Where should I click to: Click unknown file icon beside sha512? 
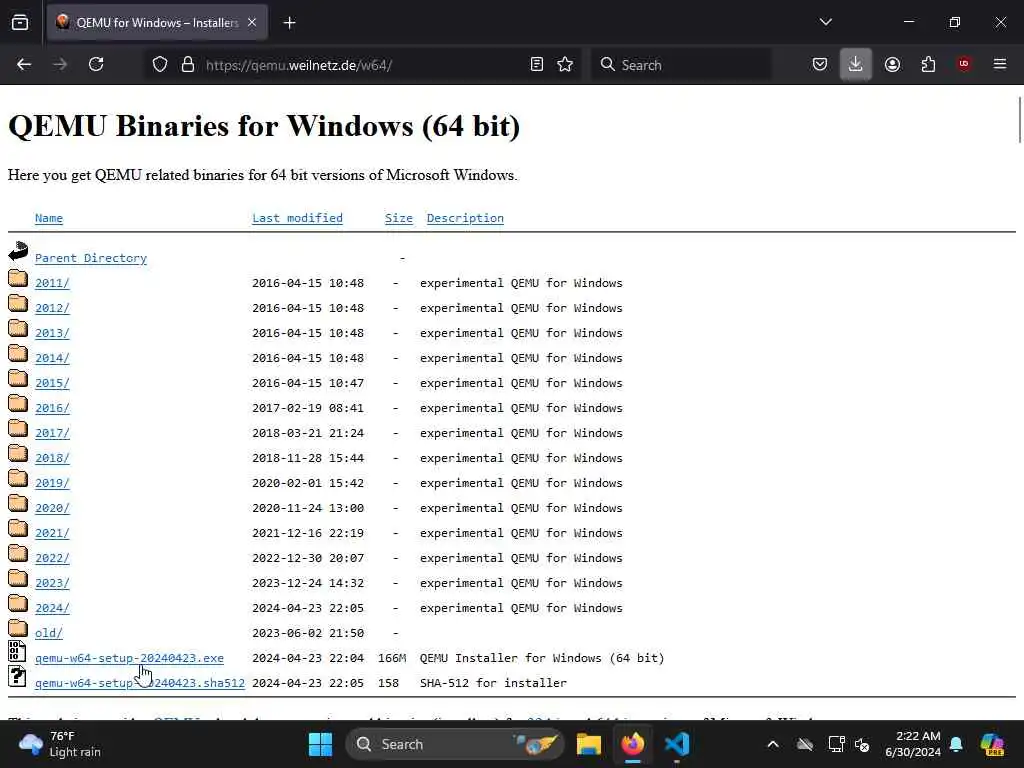click(18, 676)
